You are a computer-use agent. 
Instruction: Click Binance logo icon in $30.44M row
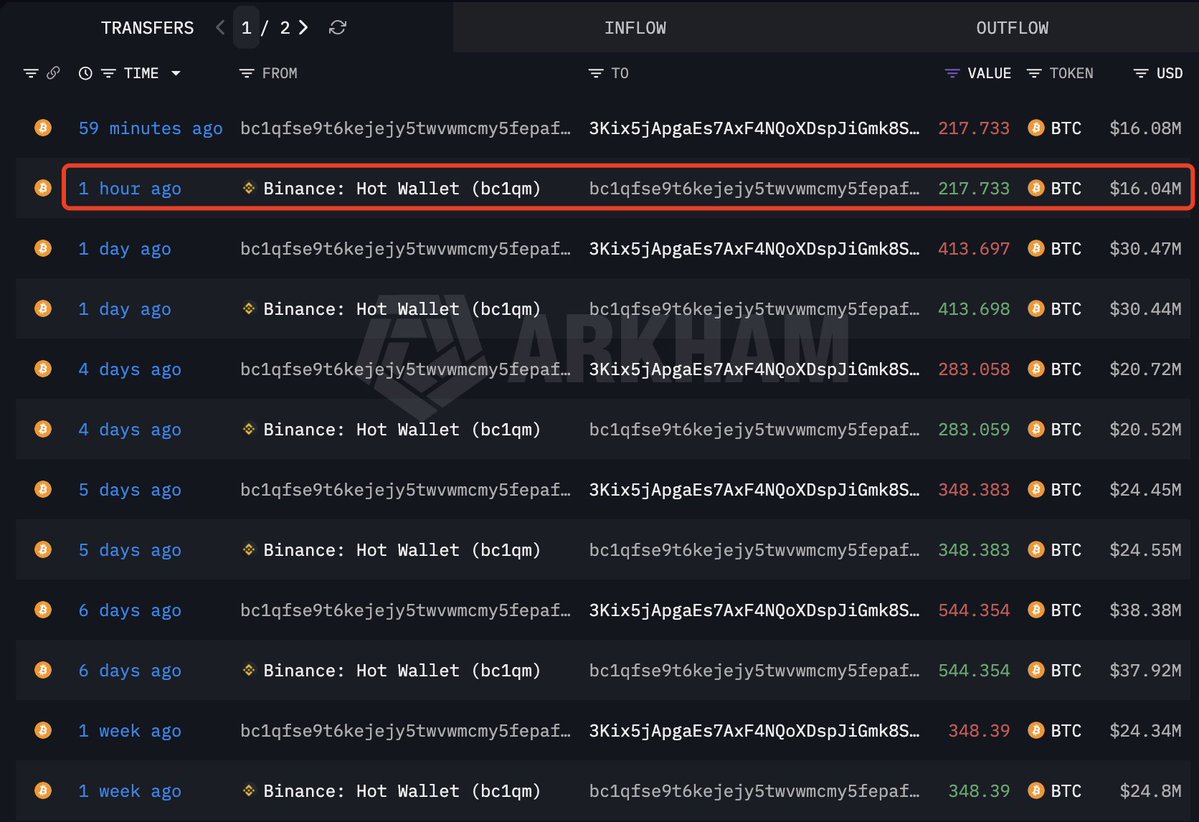249,308
